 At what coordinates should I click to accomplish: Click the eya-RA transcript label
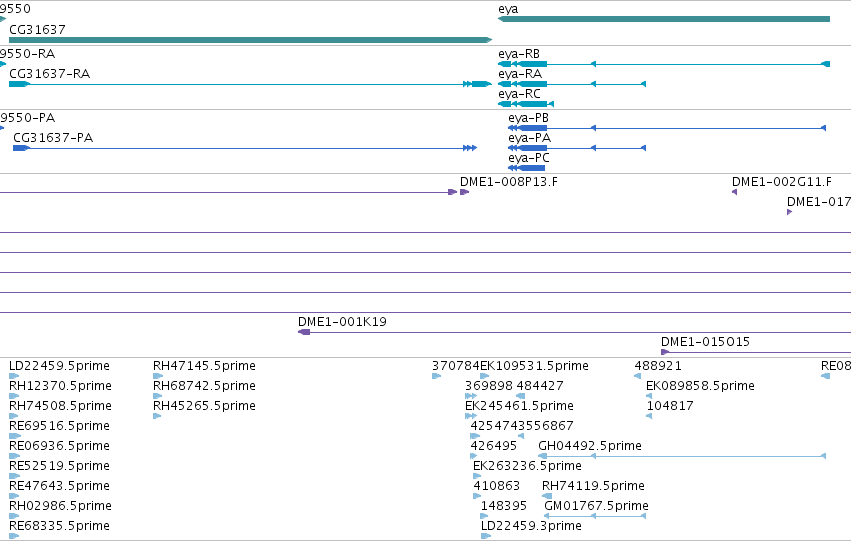(520, 74)
